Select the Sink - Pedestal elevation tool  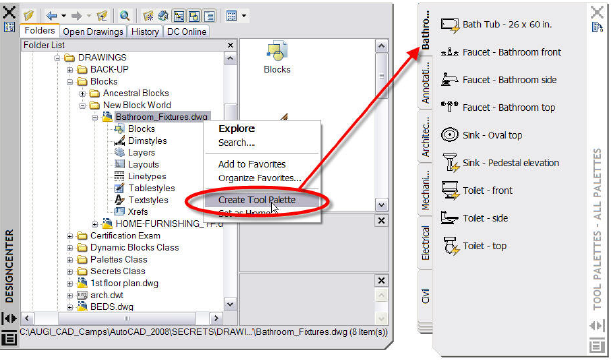(x=500, y=163)
